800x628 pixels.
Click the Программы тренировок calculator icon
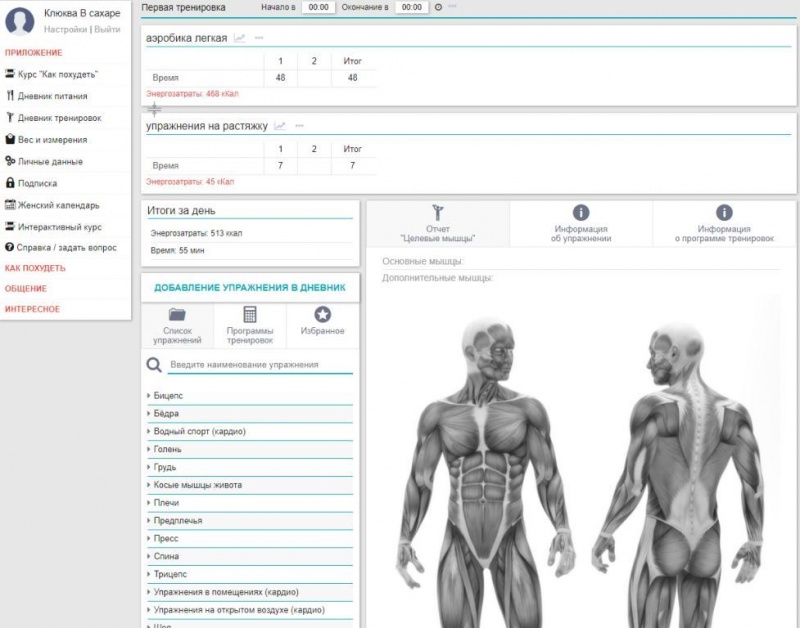coord(249,315)
